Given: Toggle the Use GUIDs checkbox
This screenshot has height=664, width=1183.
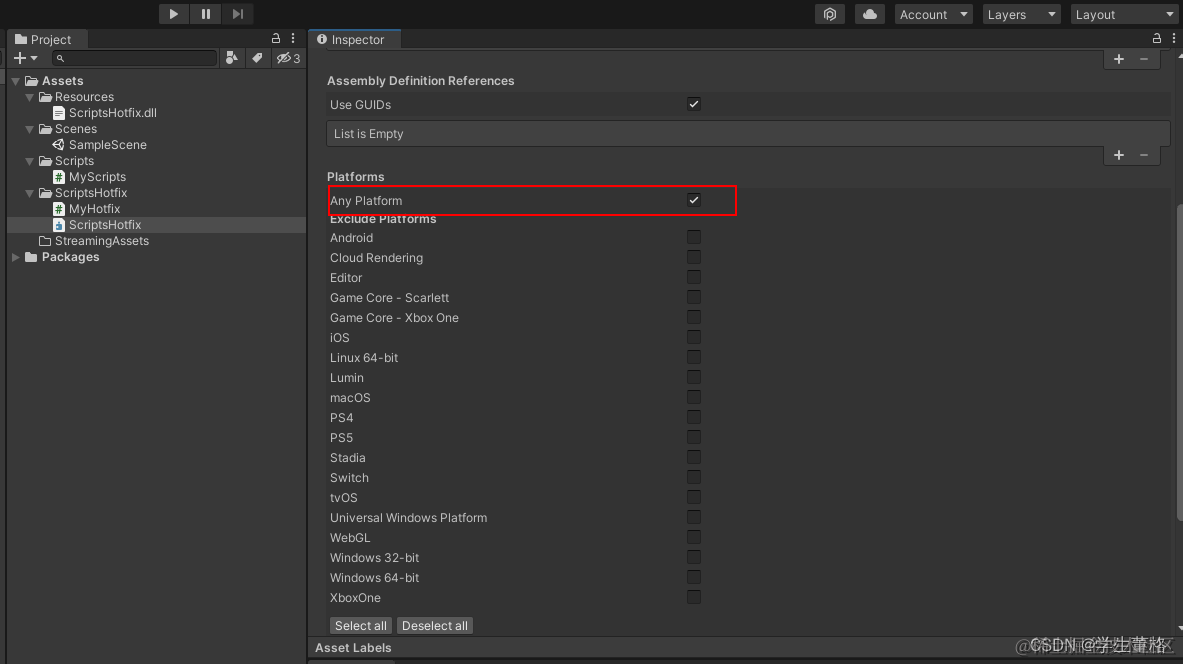Looking at the screenshot, I should 694,104.
